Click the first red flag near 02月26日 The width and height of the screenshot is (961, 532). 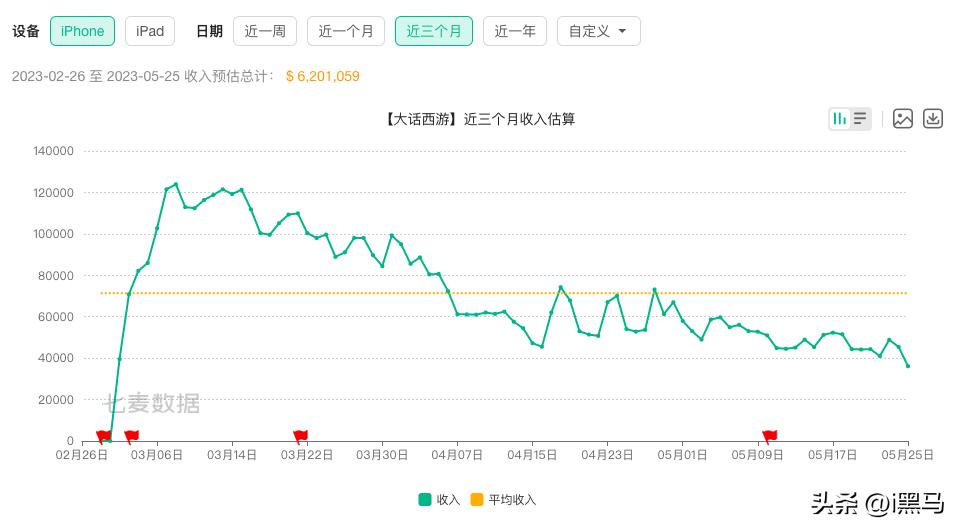(x=104, y=436)
